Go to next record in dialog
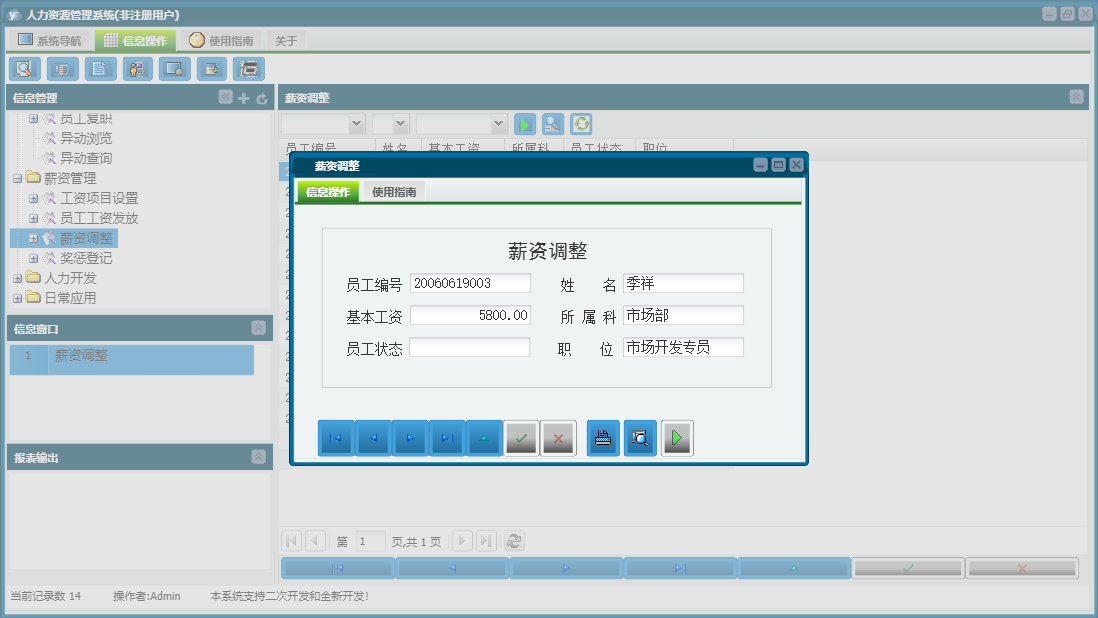1098x618 pixels. coord(410,438)
